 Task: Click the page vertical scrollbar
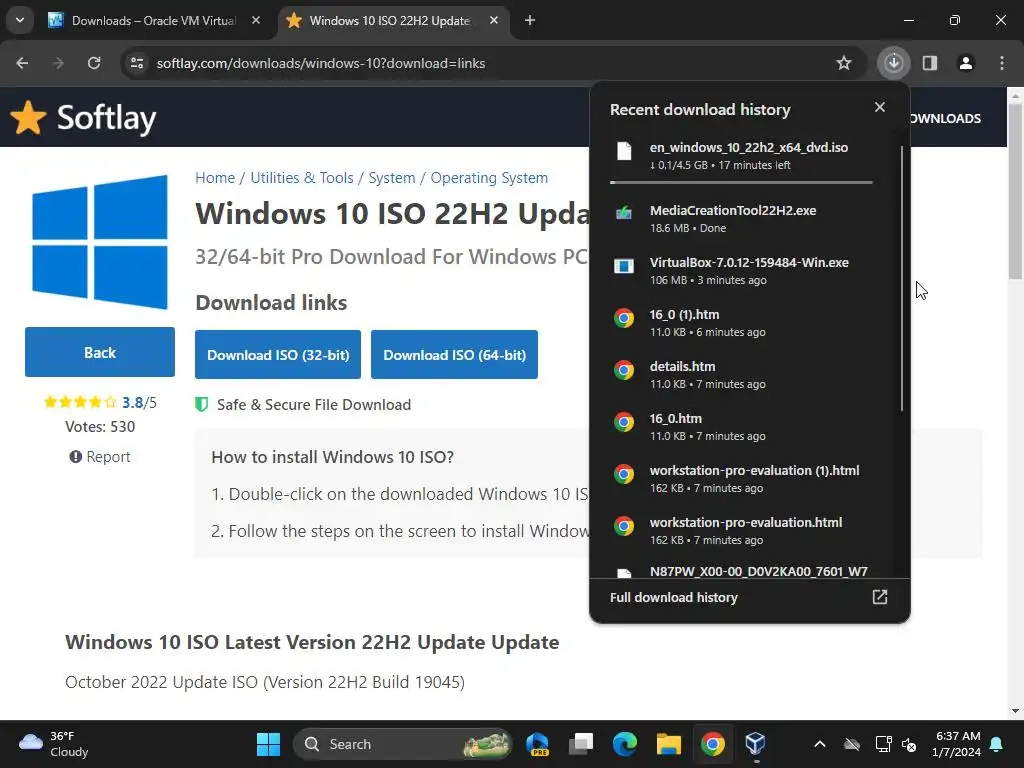click(x=1015, y=191)
